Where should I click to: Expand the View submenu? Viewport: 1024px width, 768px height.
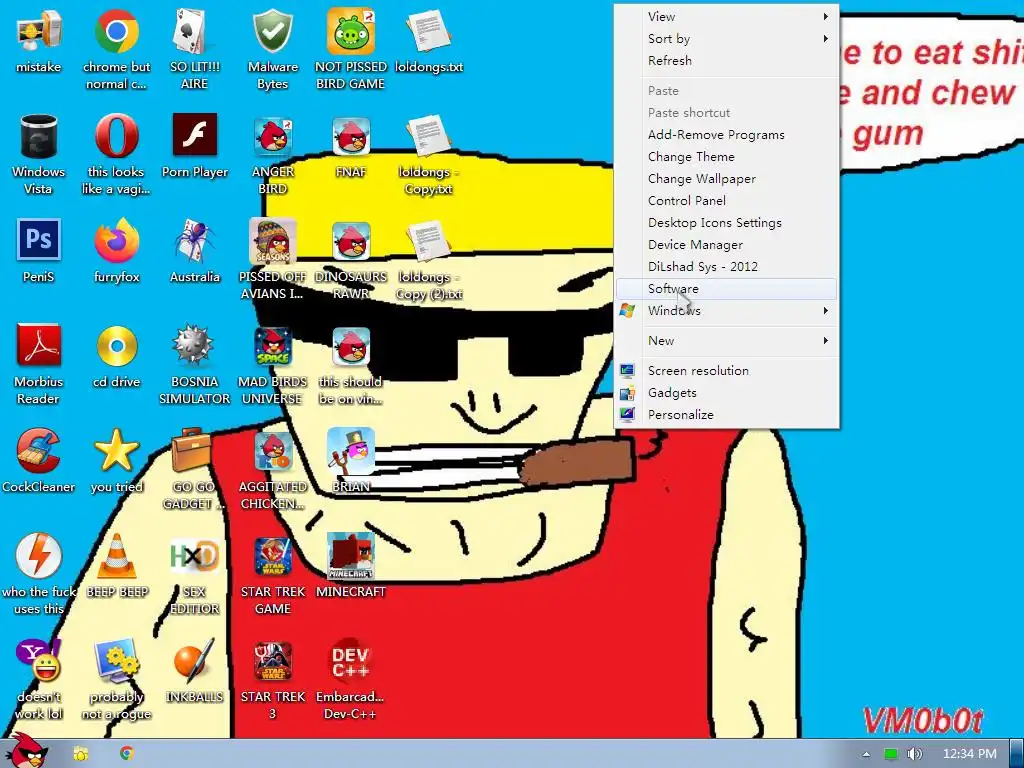click(726, 16)
